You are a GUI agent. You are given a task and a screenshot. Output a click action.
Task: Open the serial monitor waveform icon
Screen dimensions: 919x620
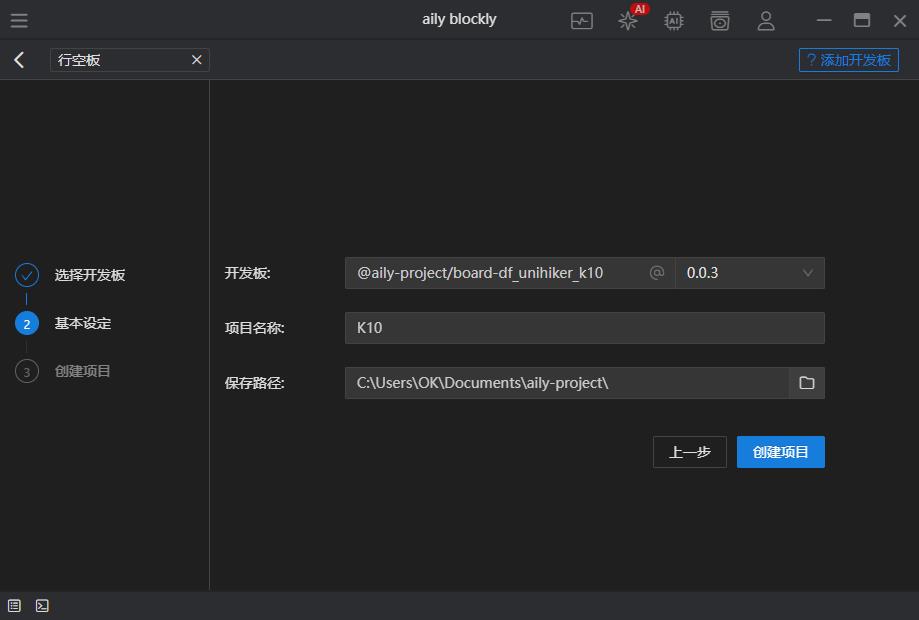pos(581,21)
